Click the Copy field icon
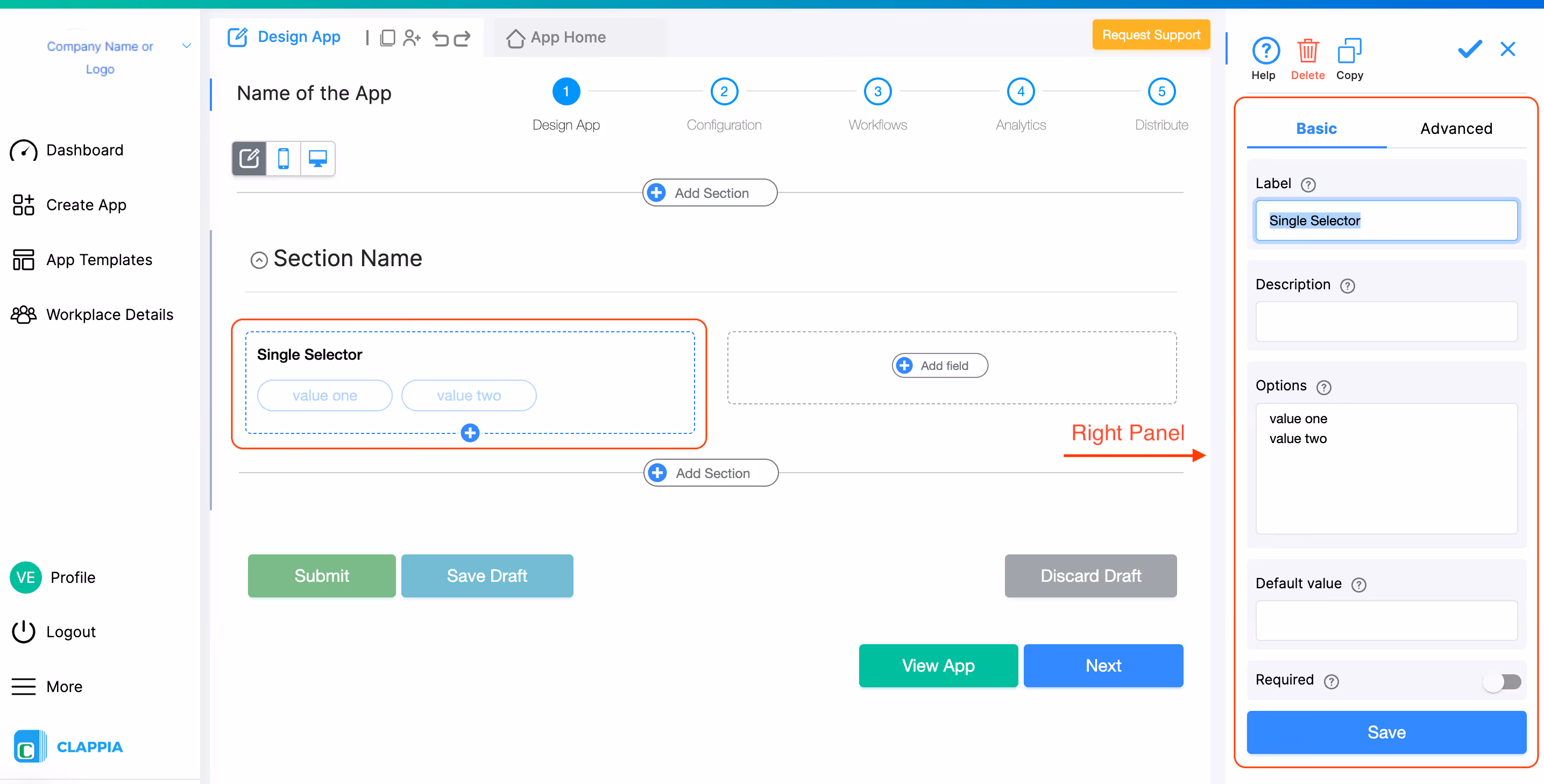The width and height of the screenshot is (1544, 784). pos(1349,52)
